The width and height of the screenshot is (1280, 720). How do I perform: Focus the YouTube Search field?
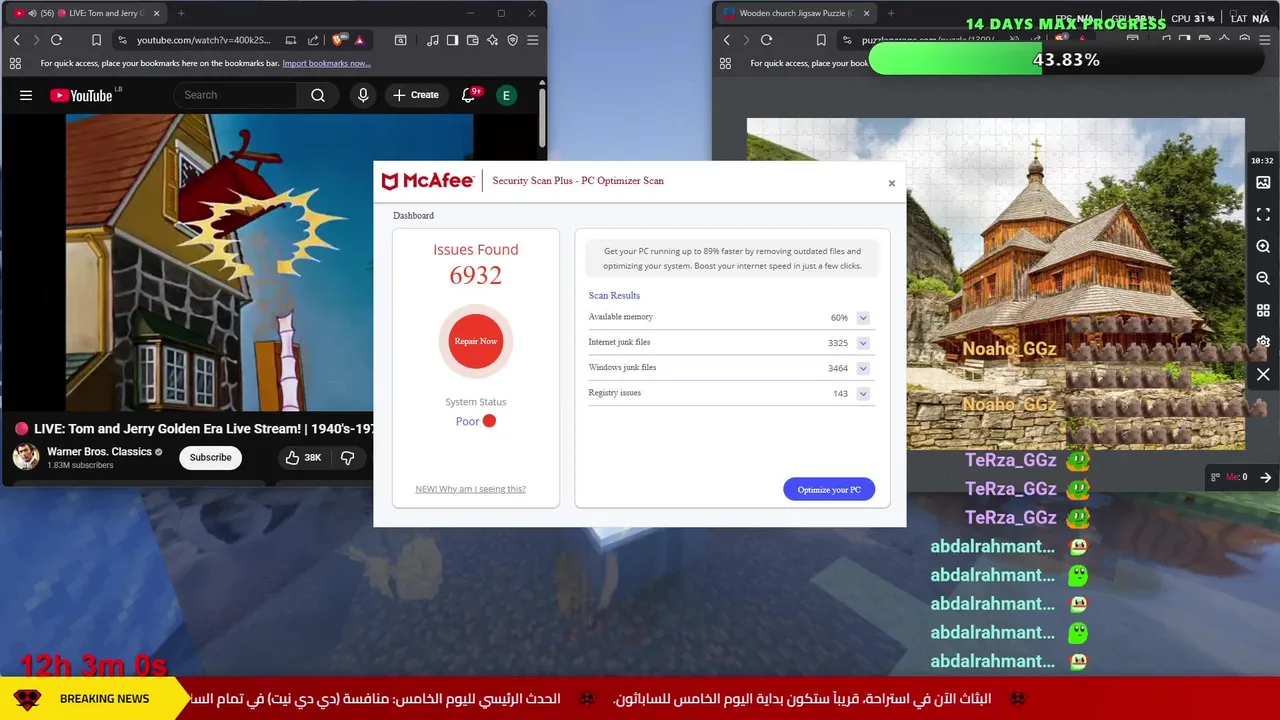point(236,95)
